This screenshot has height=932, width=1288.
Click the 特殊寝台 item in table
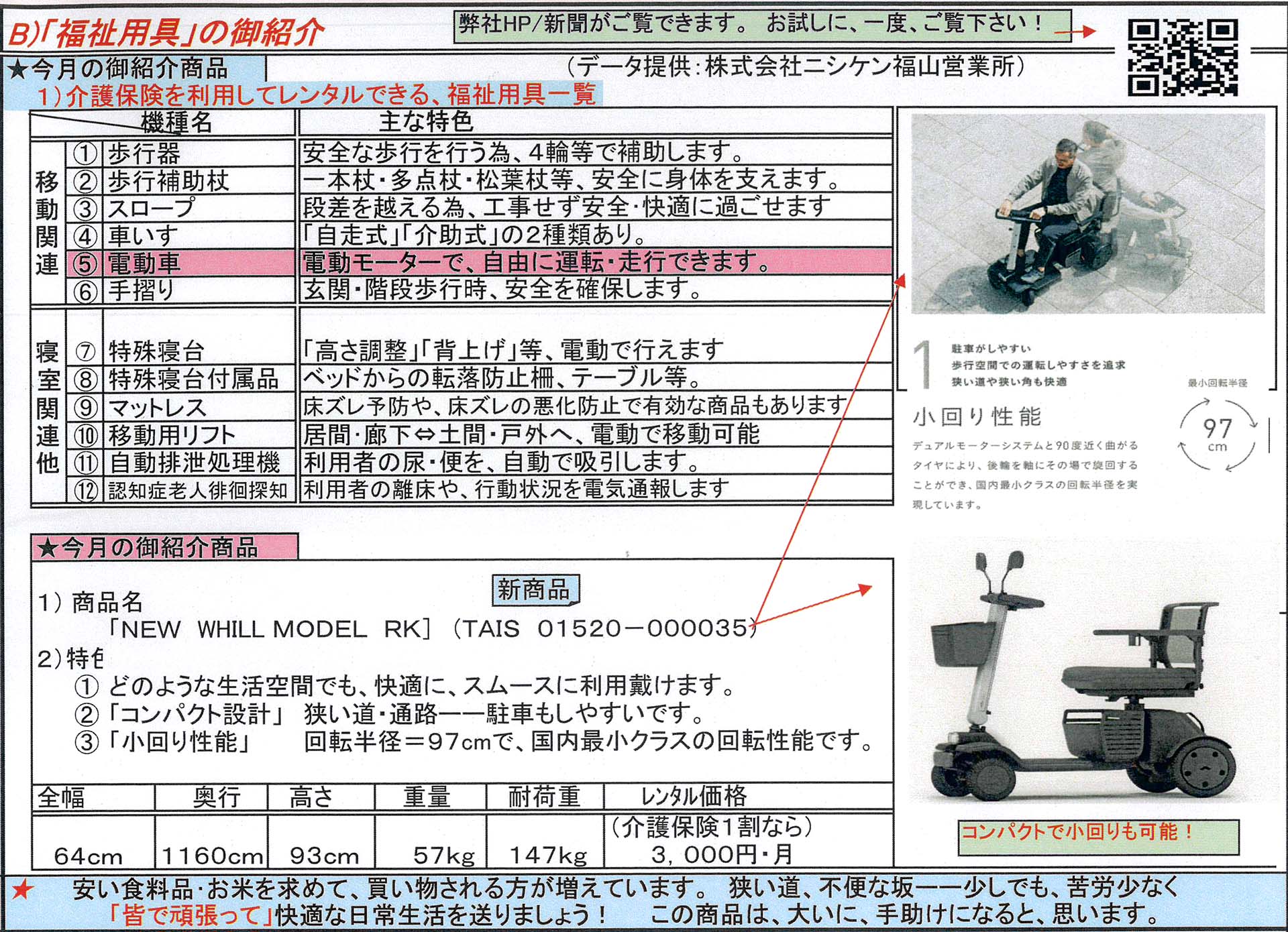coord(156,351)
